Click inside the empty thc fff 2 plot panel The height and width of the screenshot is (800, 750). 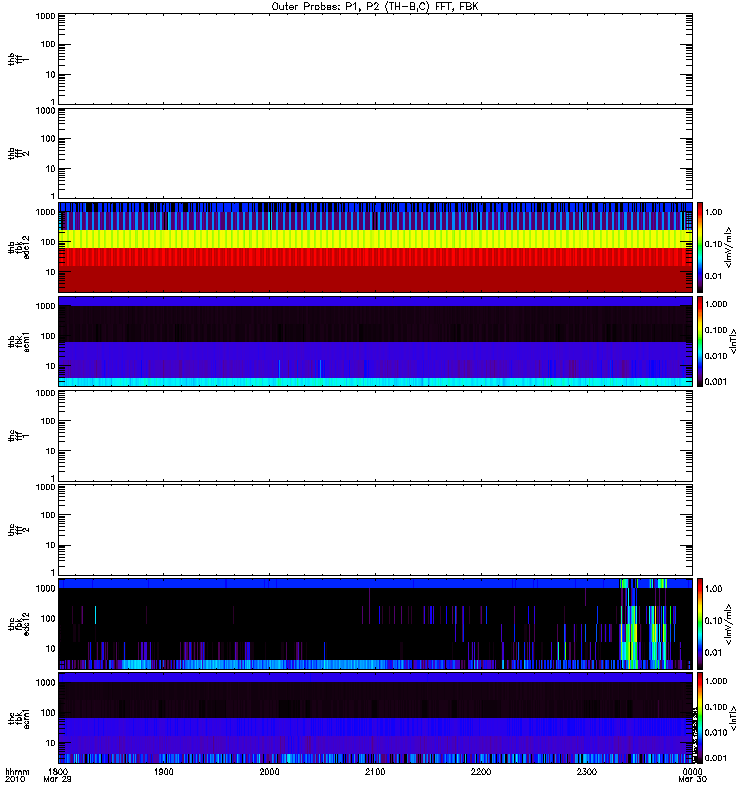click(x=376, y=530)
